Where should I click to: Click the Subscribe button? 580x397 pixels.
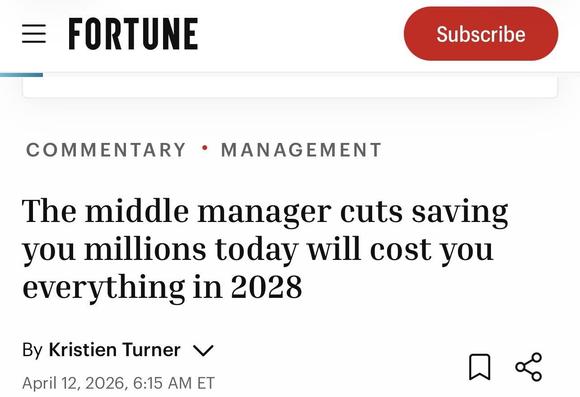click(x=481, y=34)
